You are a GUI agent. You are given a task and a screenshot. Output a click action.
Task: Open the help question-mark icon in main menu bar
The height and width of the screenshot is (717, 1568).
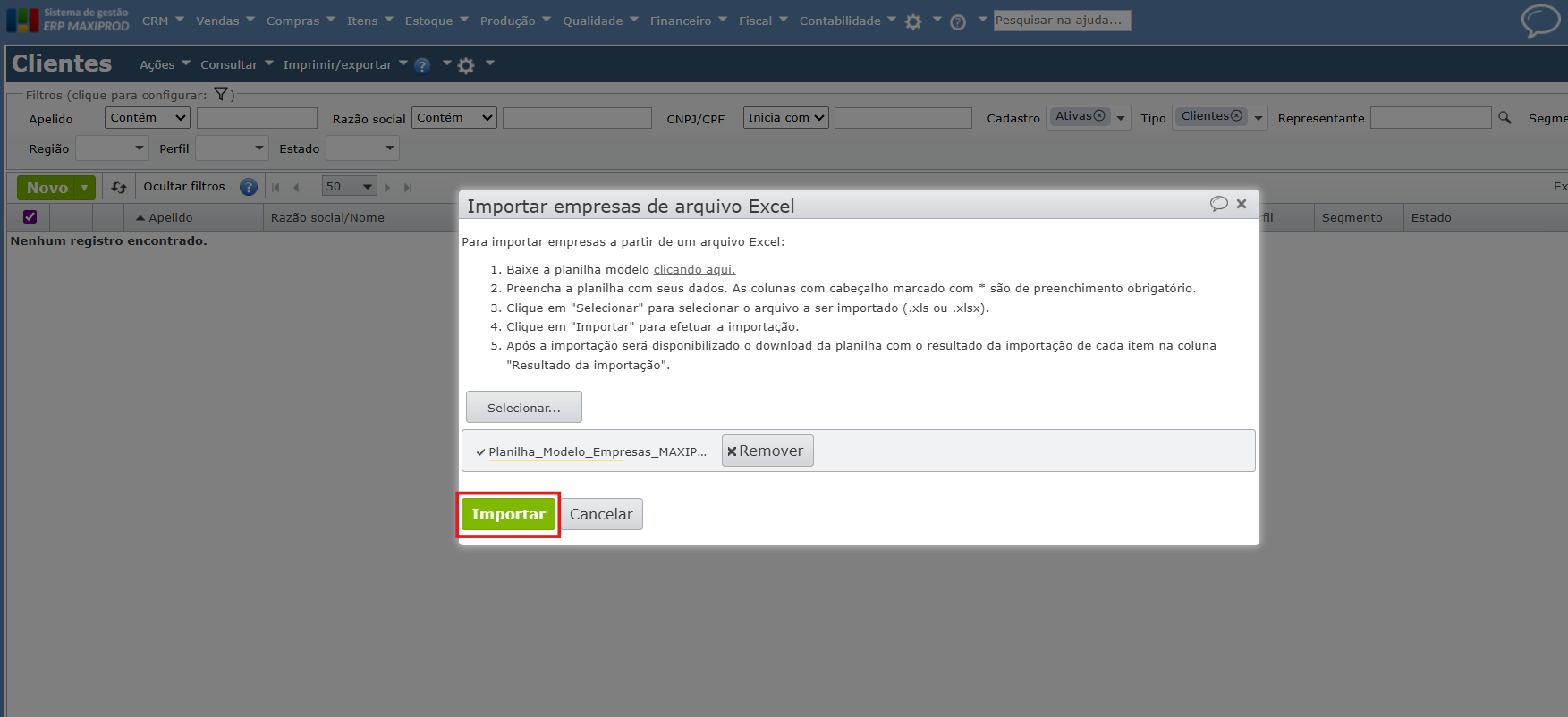[958, 21]
